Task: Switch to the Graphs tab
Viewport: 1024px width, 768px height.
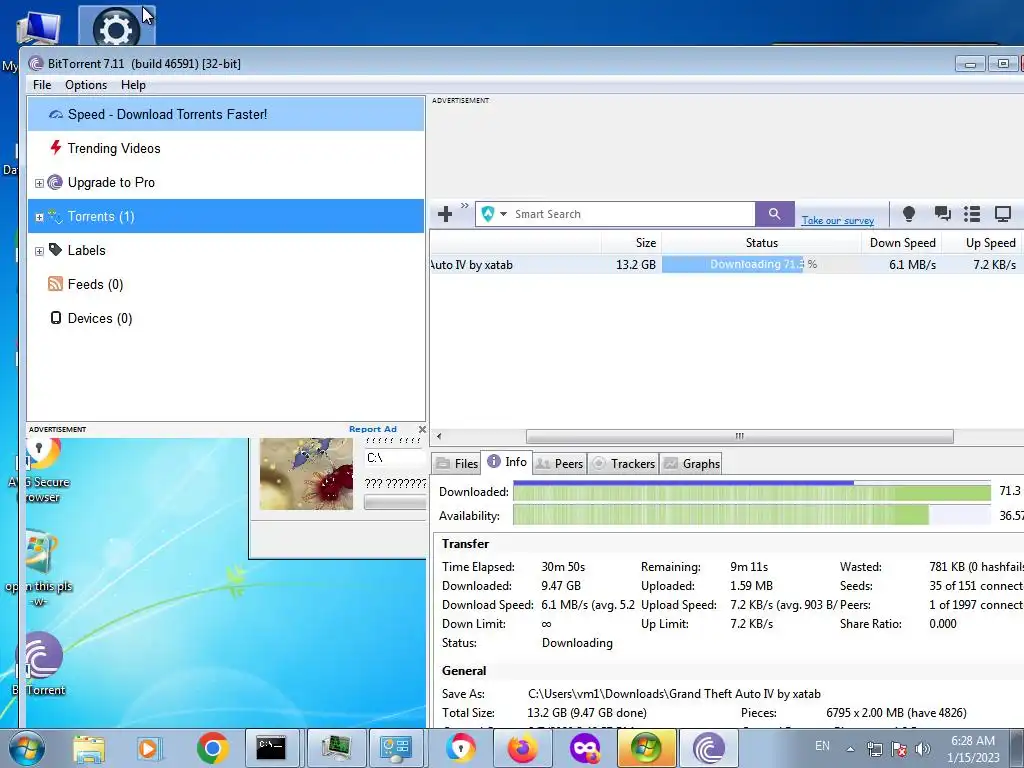Action: [692, 464]
